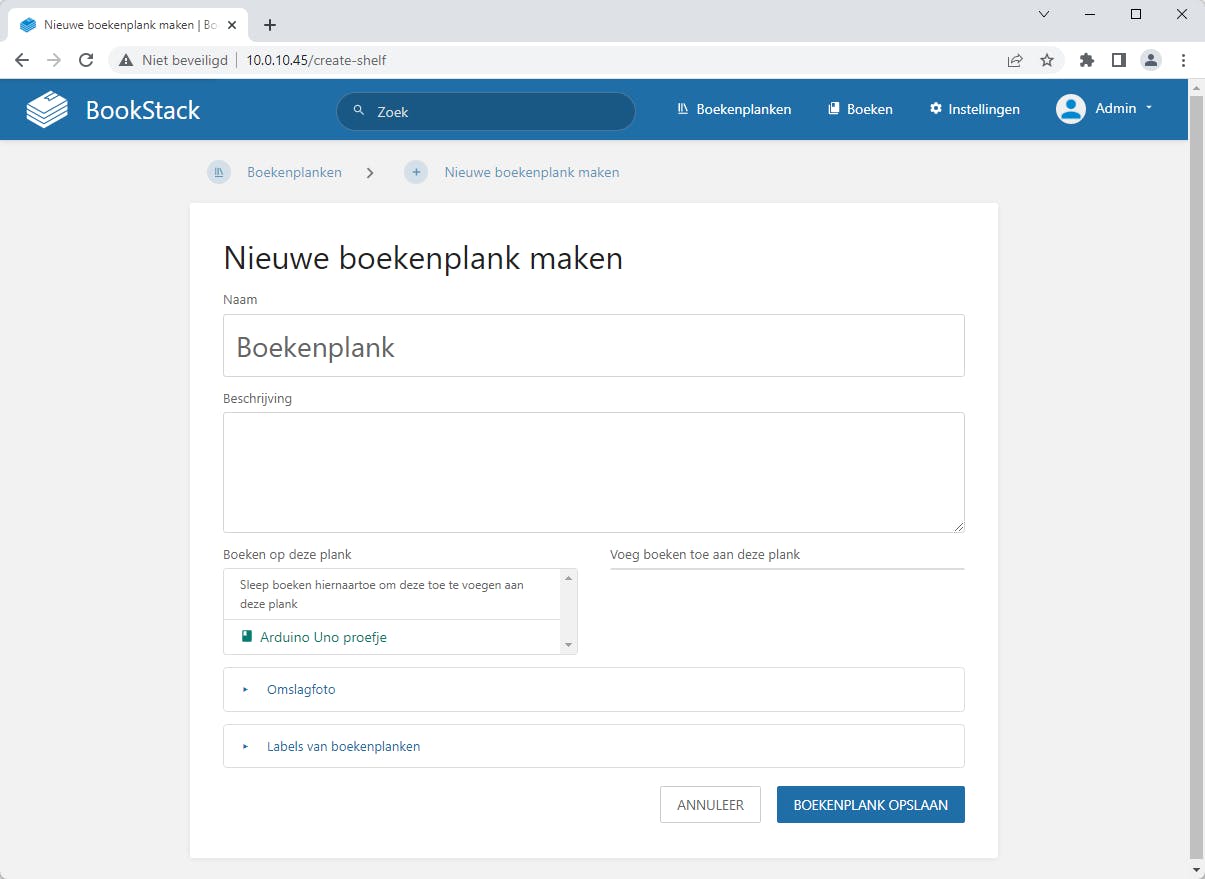Click the book icon beside Arduino Uno proefje

point(247,636)
